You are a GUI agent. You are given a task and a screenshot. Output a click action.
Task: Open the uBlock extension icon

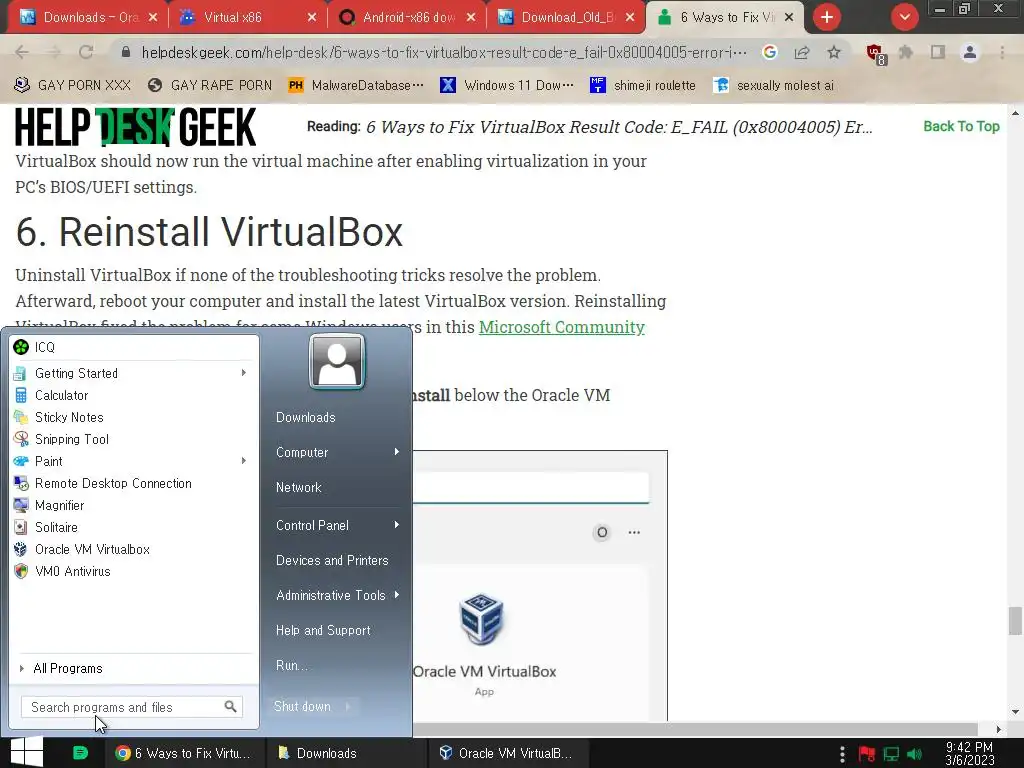click(875, 53)
